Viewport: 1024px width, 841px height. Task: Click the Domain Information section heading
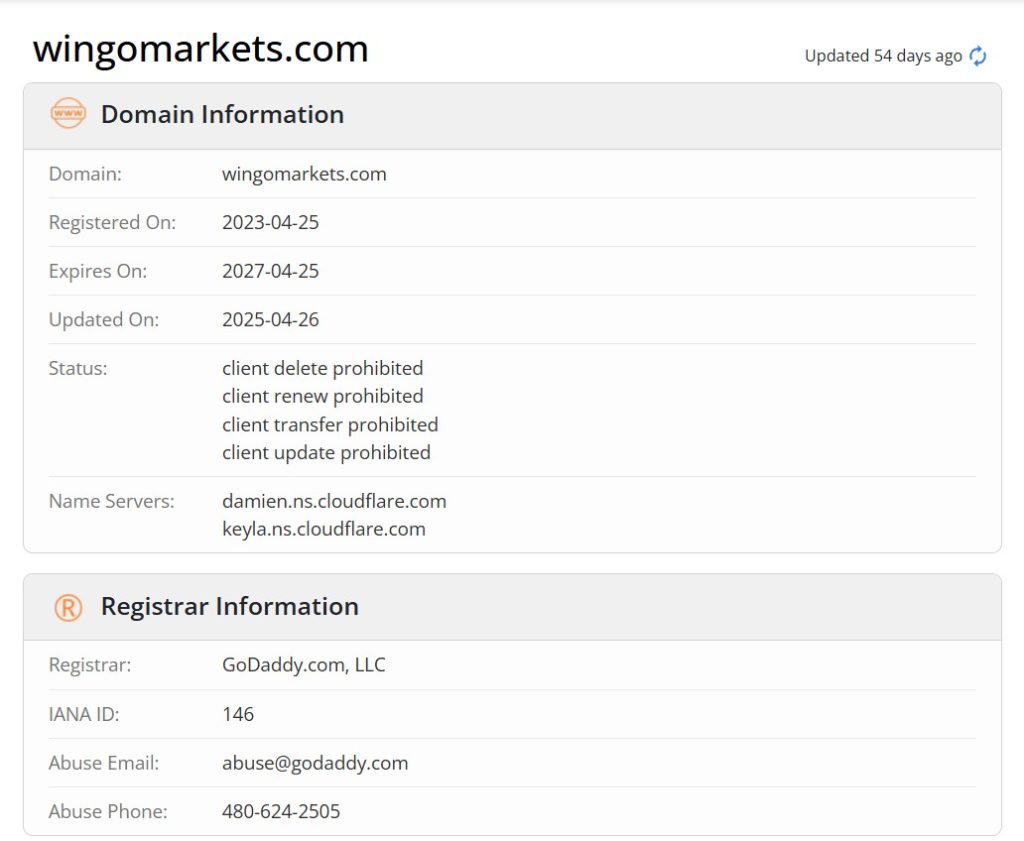point(222,114)
